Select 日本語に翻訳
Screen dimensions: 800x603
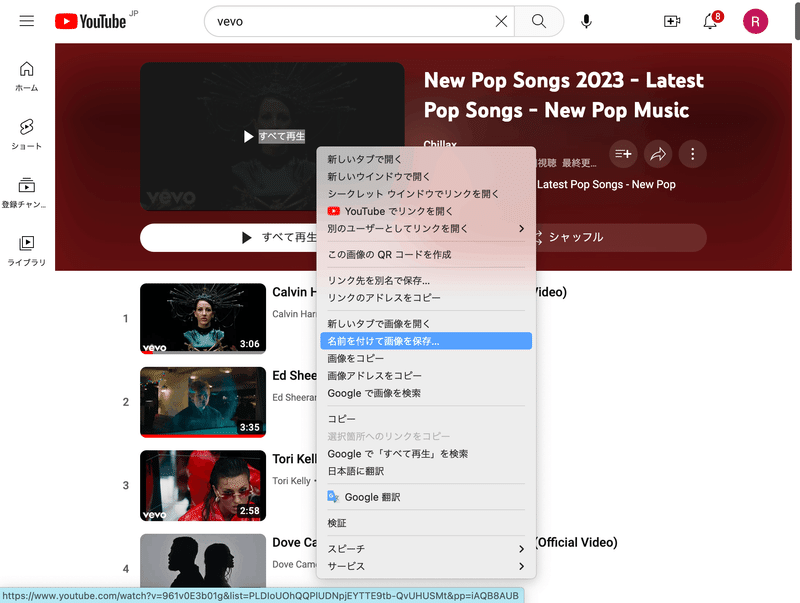[426, 471]
